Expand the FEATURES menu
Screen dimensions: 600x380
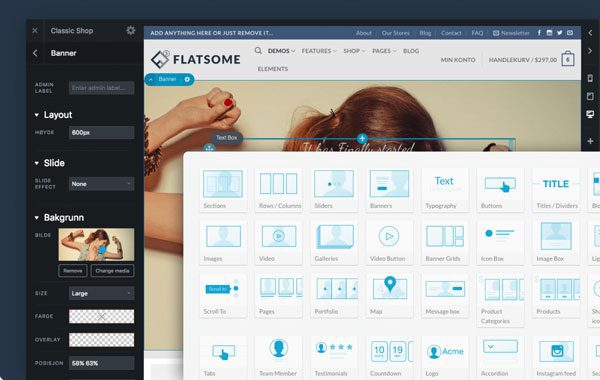point(319,51)
